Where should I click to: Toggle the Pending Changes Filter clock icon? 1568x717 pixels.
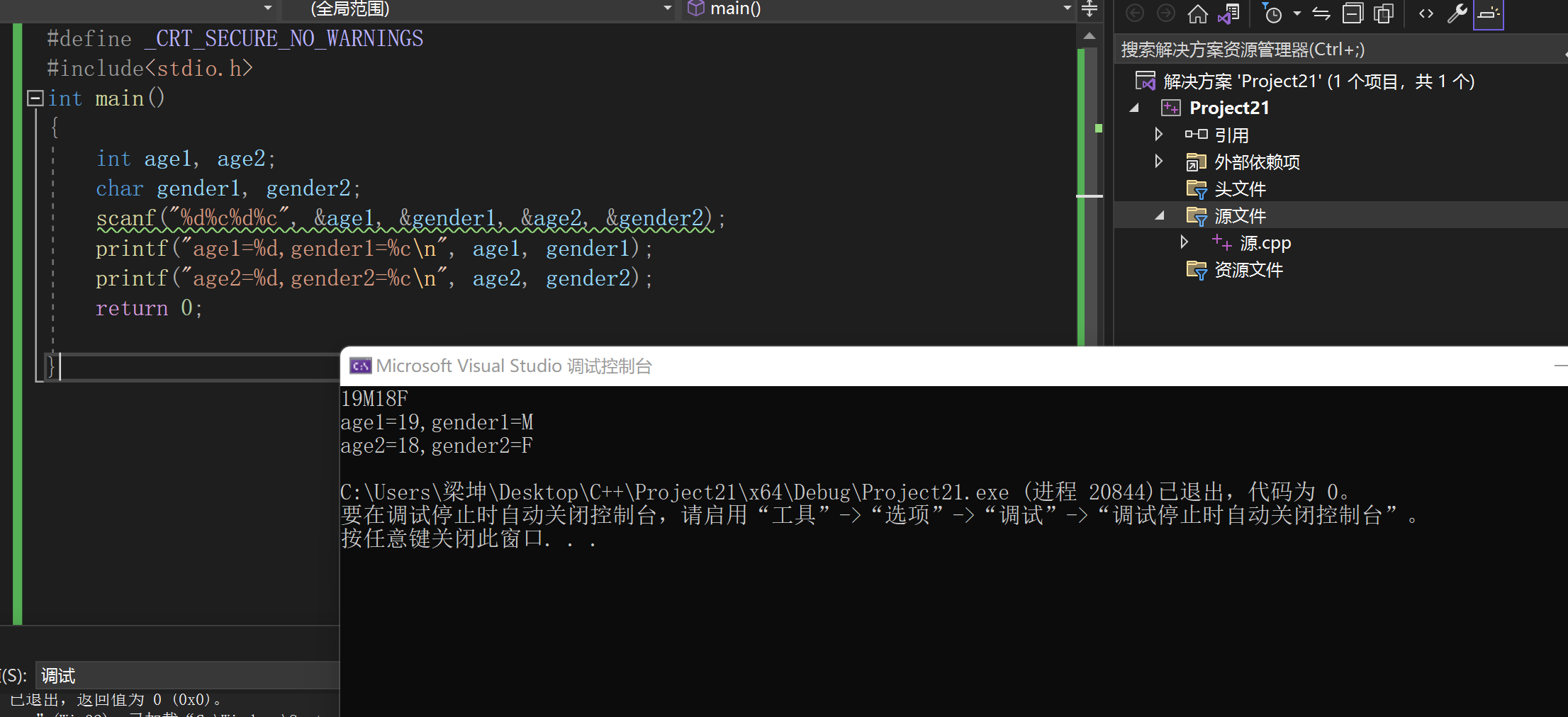click(x=1272, y=13)
